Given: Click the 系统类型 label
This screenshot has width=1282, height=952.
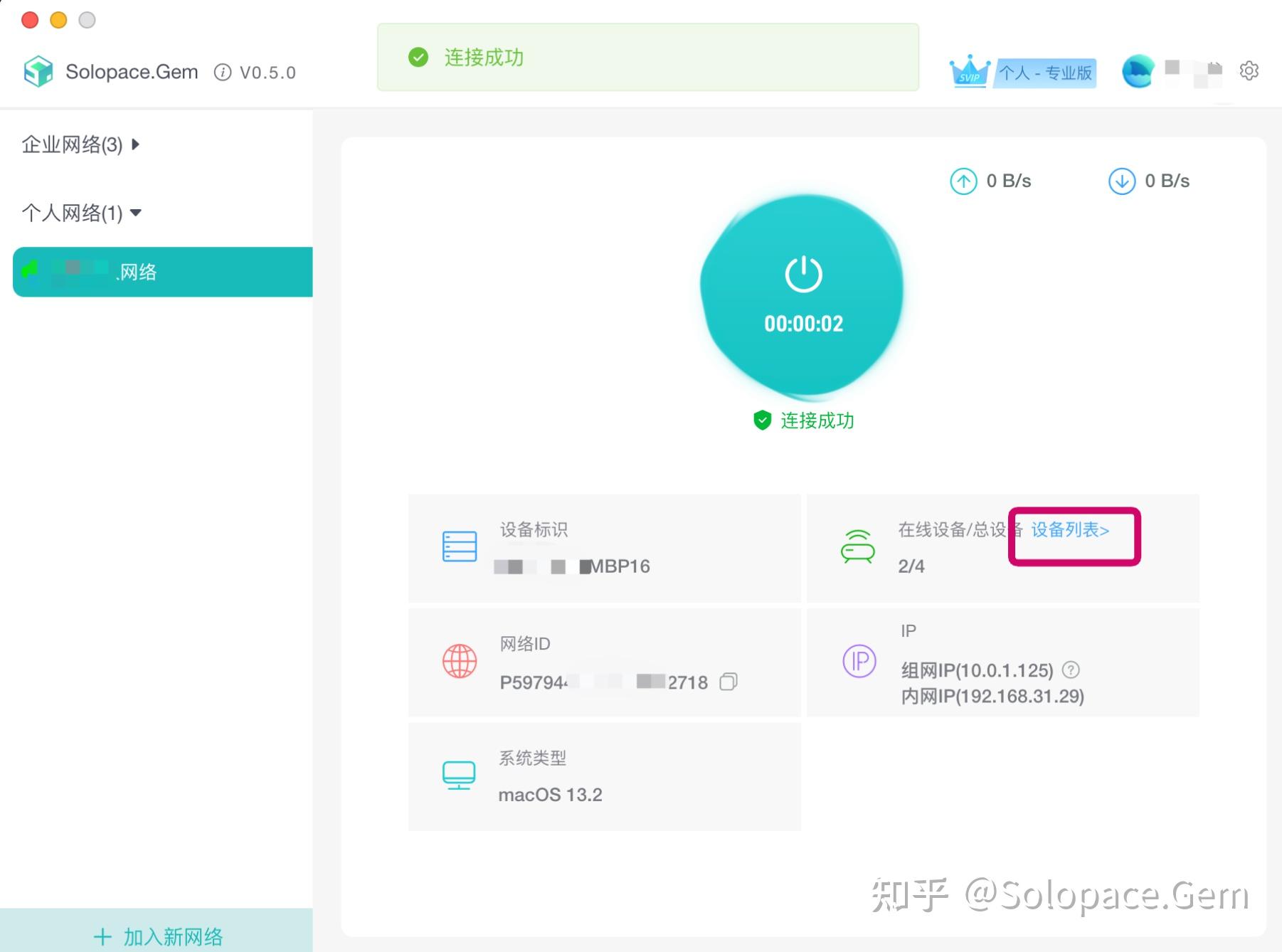Looking at the screenshot, I should pyautogui.click(x=532, y=758).
